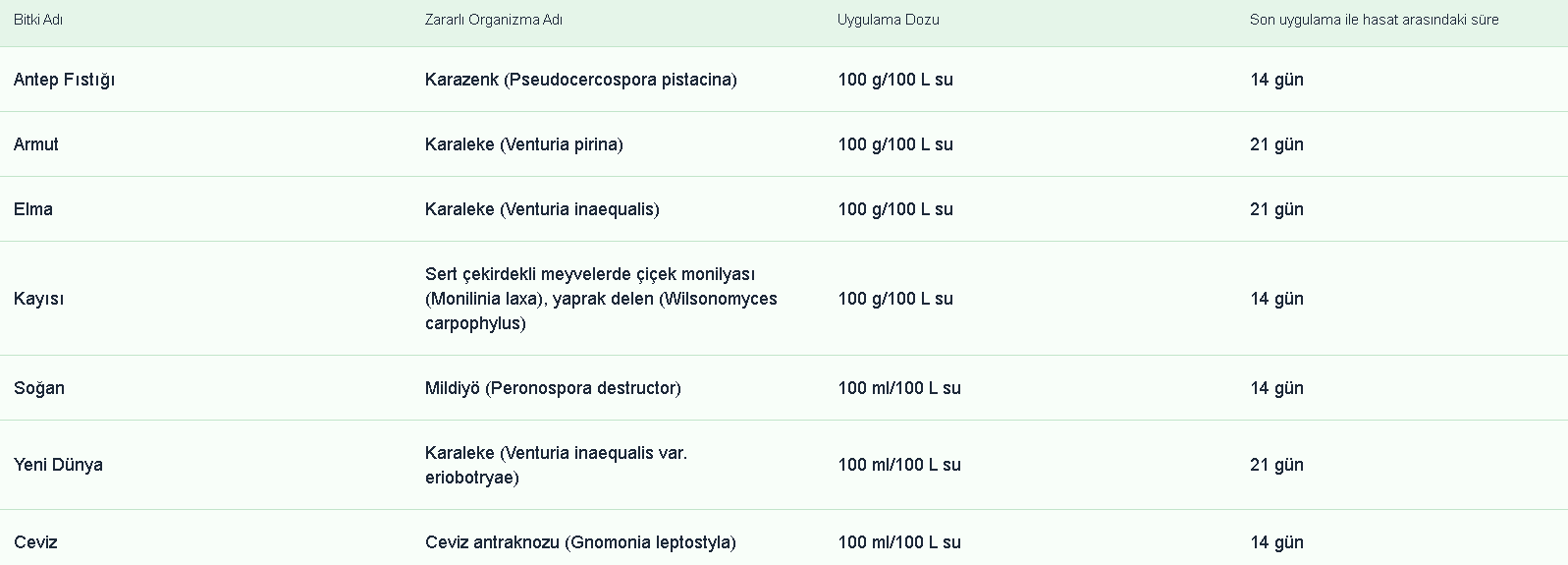
Task: Select the "Ceviz" plant name
Action: point(35,542)
